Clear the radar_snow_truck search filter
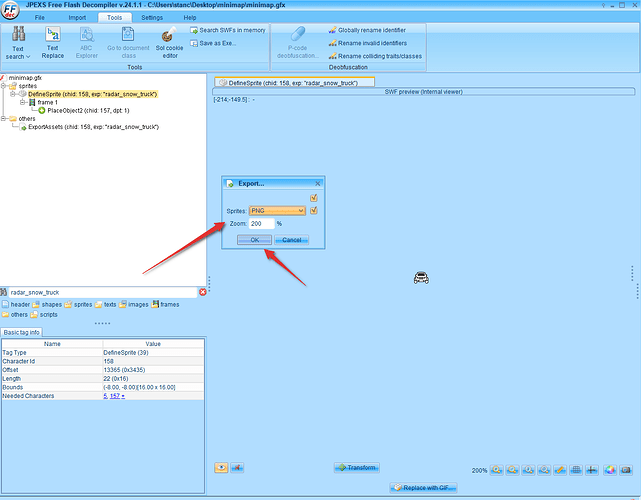Screen dimensions: 641x500 pyautogui.click(x=202, y=291)
